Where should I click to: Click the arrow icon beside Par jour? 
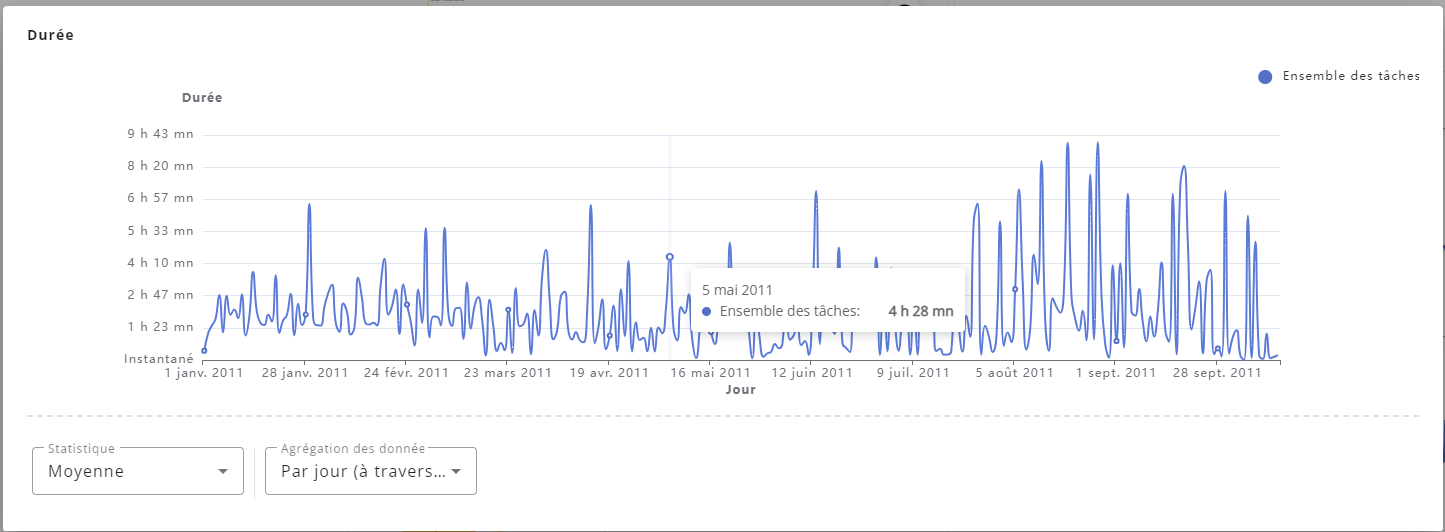456,472
